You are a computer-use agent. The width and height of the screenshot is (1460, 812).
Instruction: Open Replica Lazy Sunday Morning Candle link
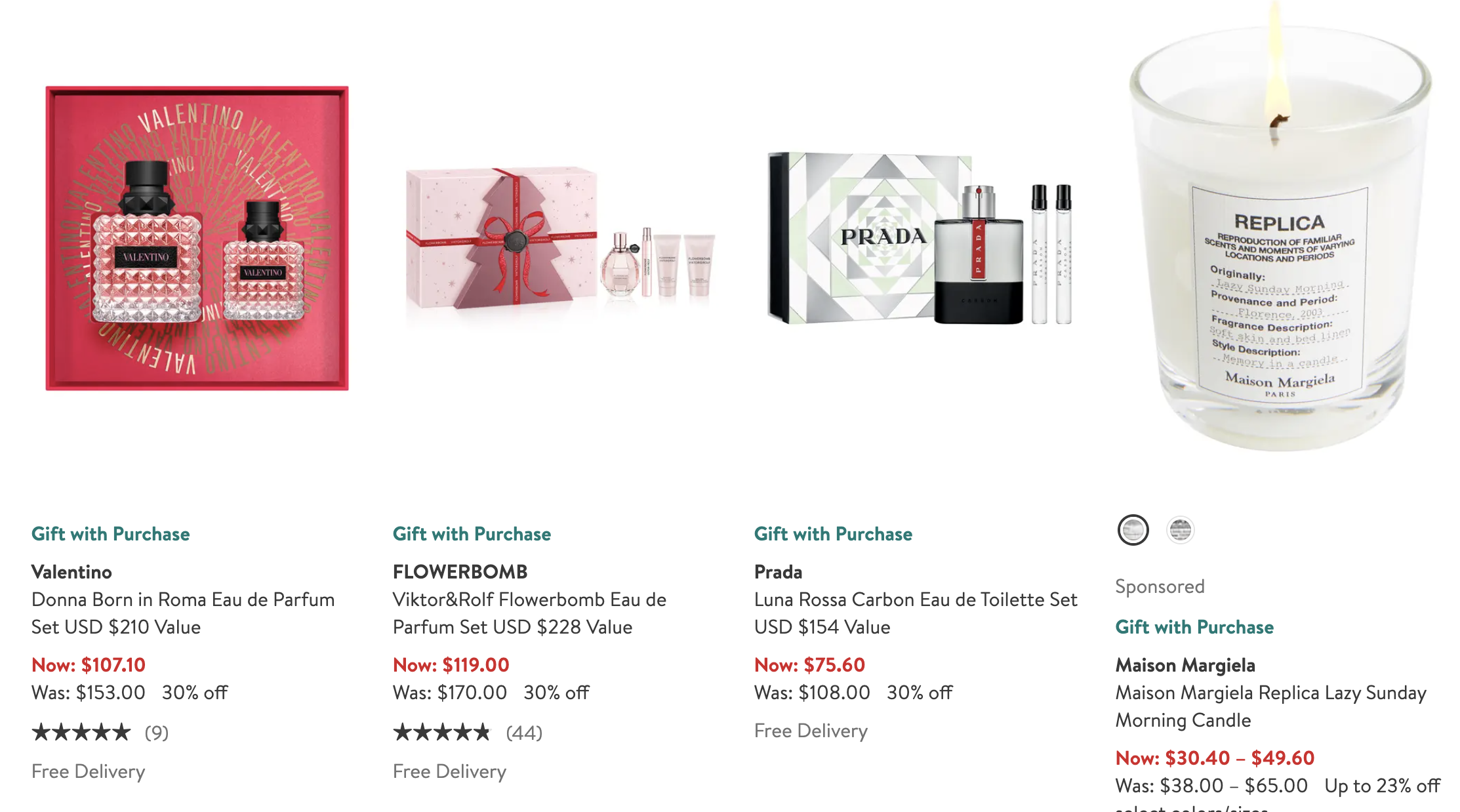coord(1271,706)
